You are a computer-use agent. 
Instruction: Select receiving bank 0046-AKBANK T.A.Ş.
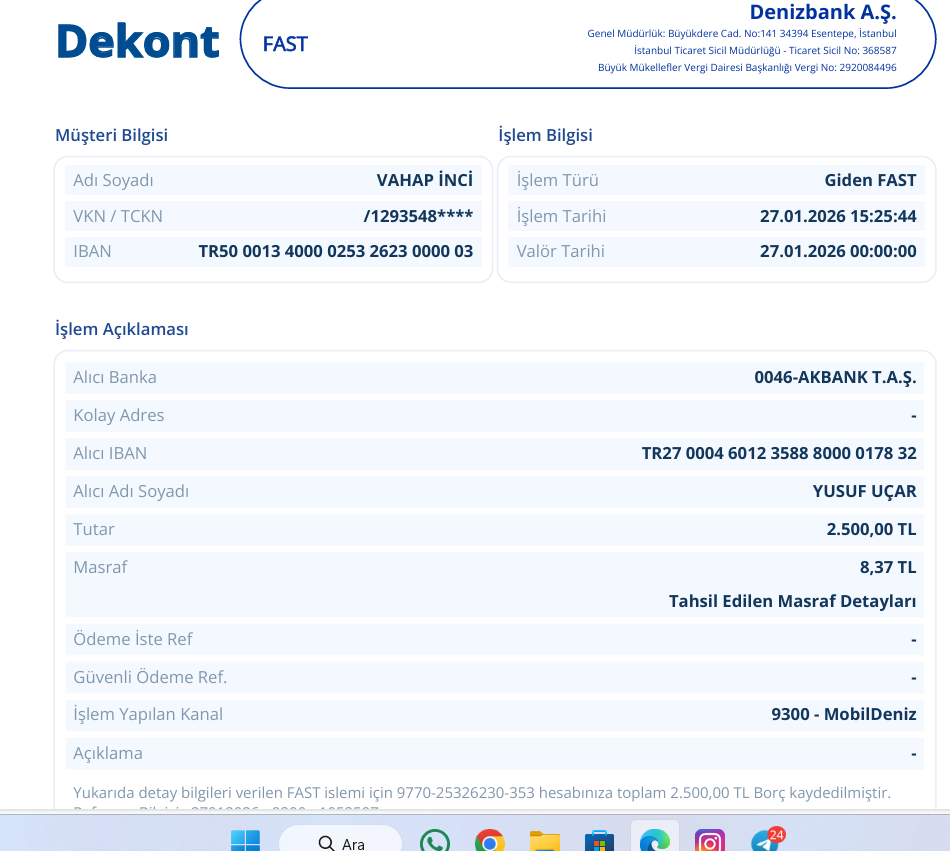[835, 377]
